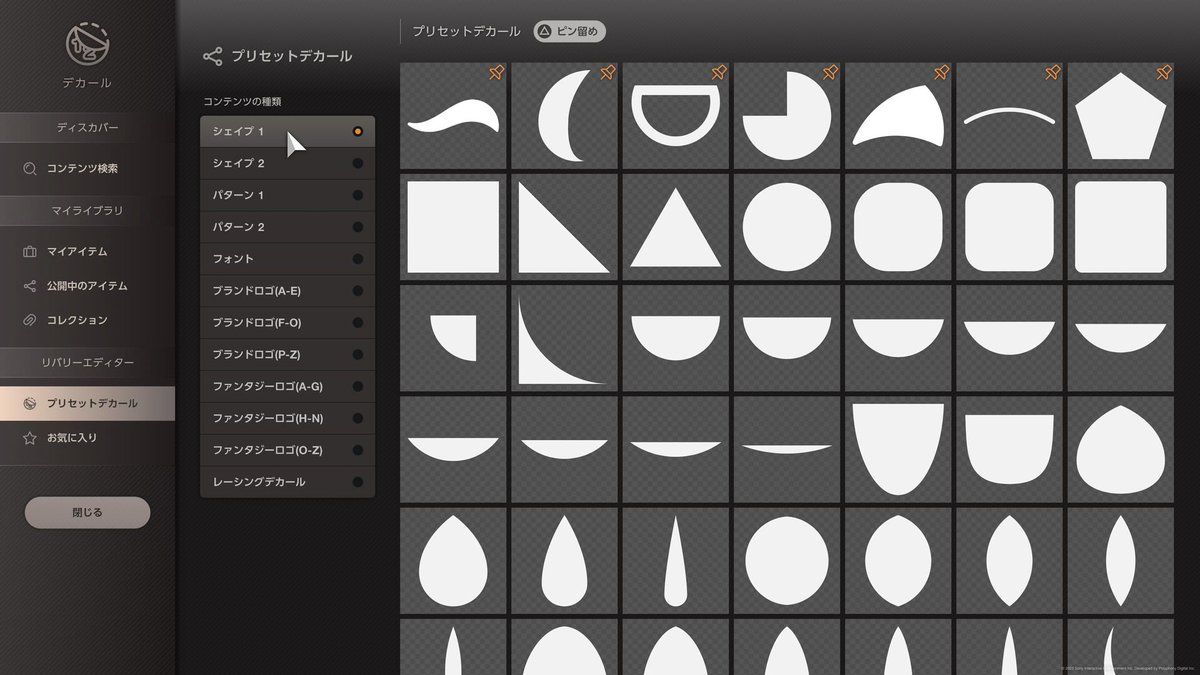
Task: Select the equilateral triangle decal thumbnail
Action: click(x=676, y=227)
